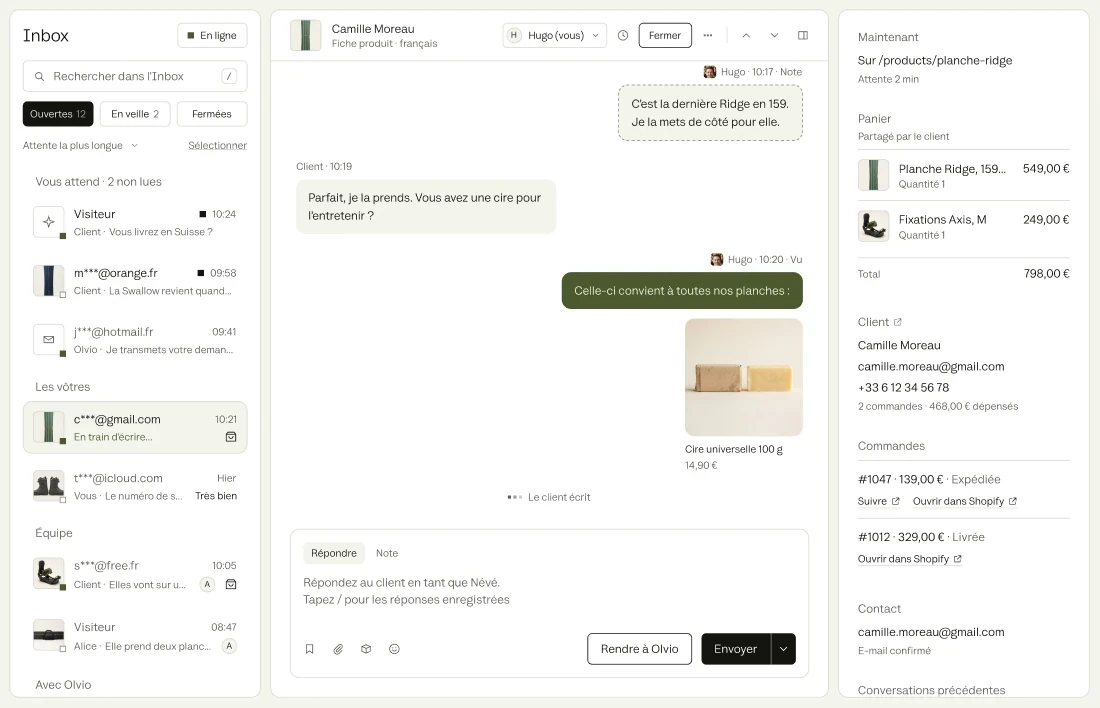This screenshot has height=708, width=1100.
Task: Click the Très bien rating on t***@icloud.com
Action: click(x=216, y=496)
